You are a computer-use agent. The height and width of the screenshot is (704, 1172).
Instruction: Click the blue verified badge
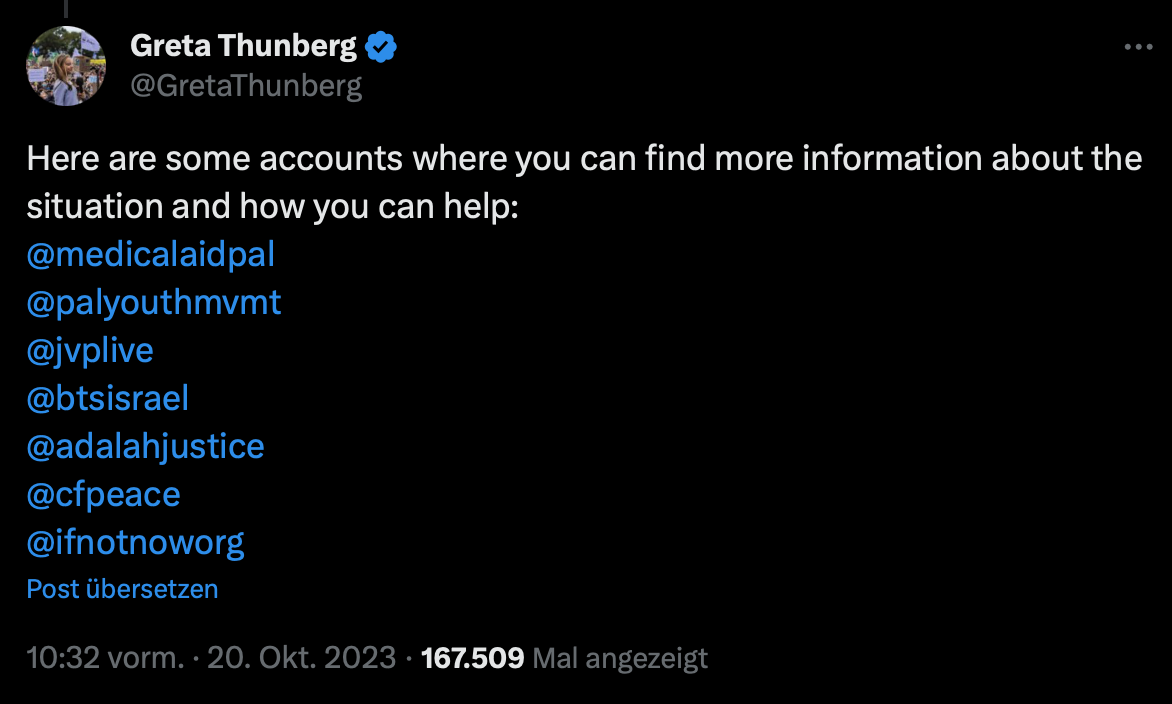point(382,46)
